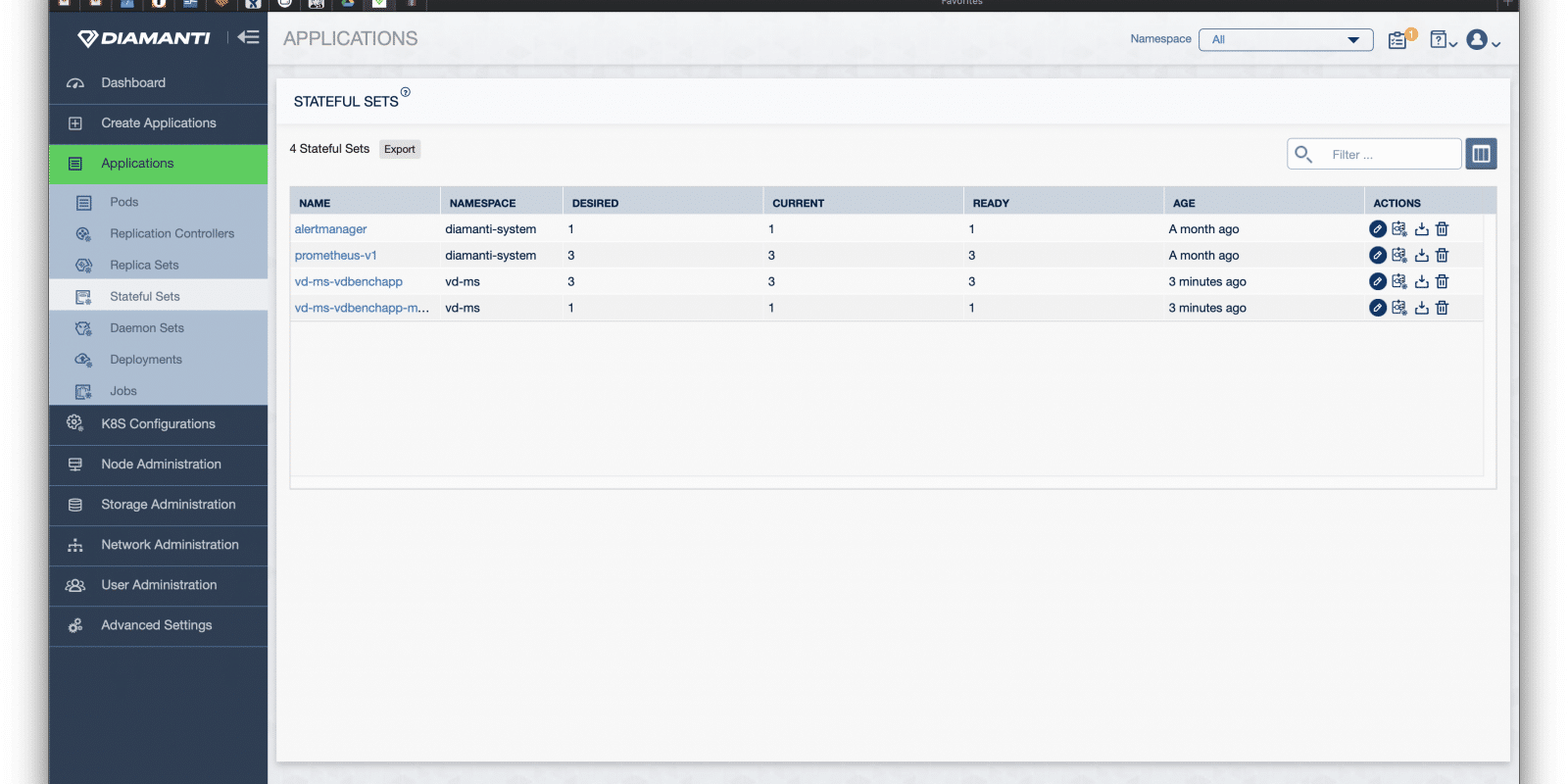
Task: Delete alertmanager with the trash icon
Action: (1442, 229)
